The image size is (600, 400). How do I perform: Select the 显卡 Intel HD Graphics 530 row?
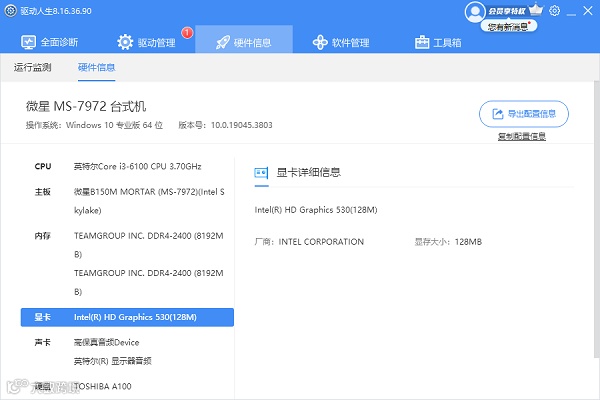[127, 317]
